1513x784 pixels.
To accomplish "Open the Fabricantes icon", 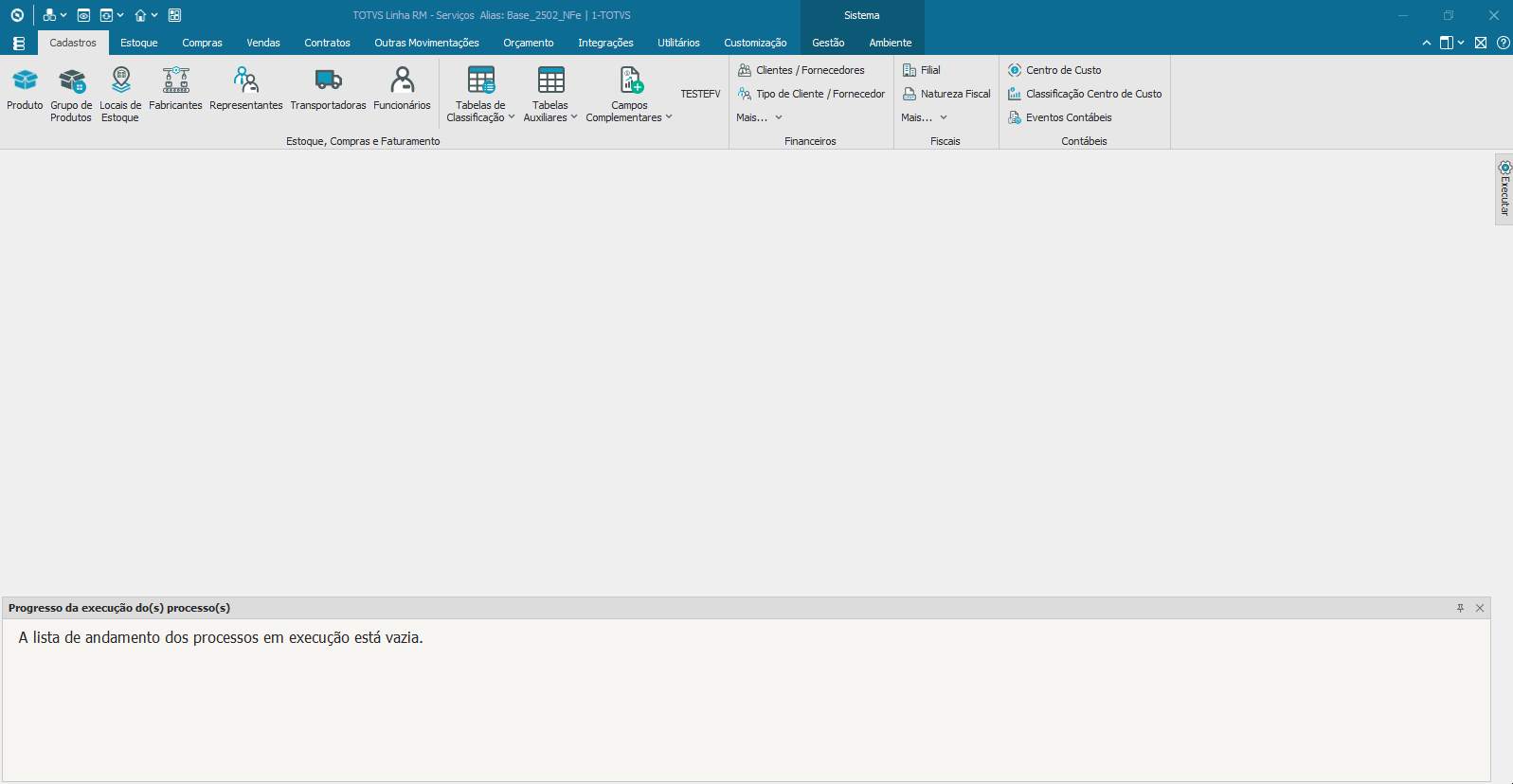I will (175, 89).
